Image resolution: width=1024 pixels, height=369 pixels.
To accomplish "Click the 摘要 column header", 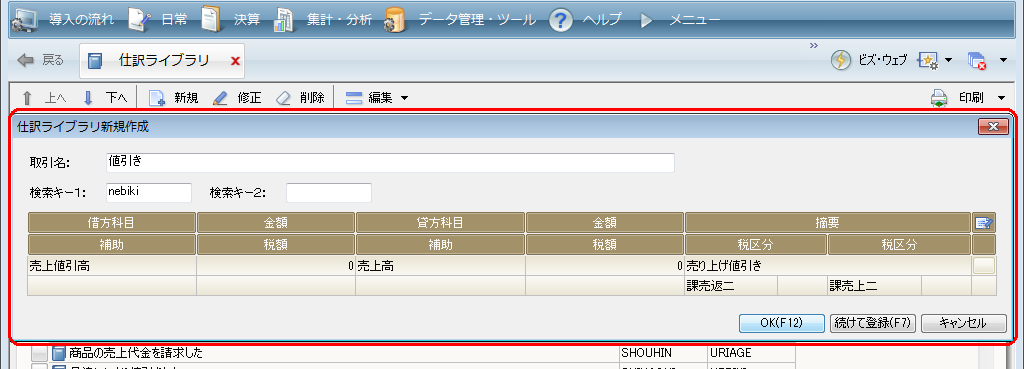I will point(827,223).
